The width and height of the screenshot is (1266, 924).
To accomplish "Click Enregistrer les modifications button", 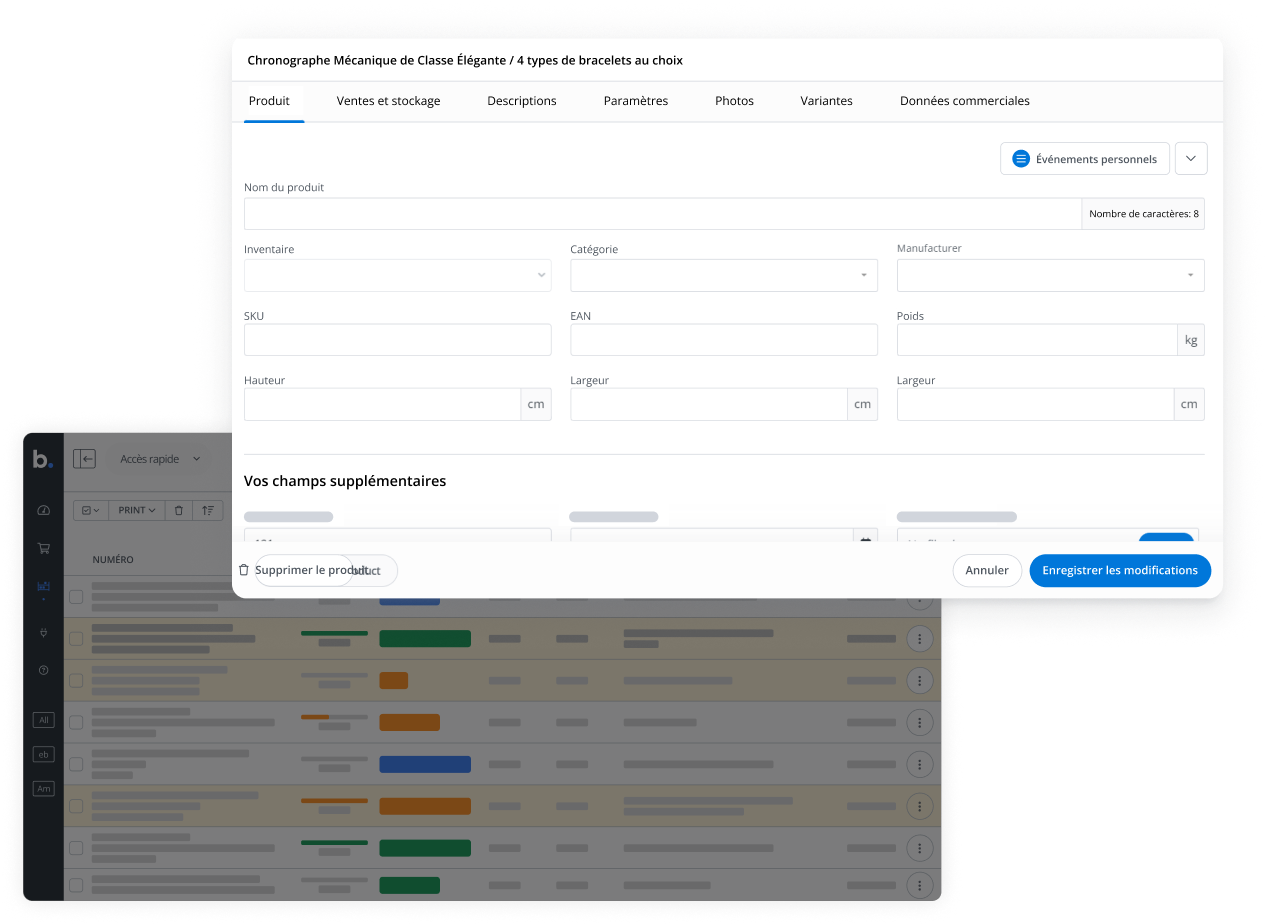I will 1120,570.
